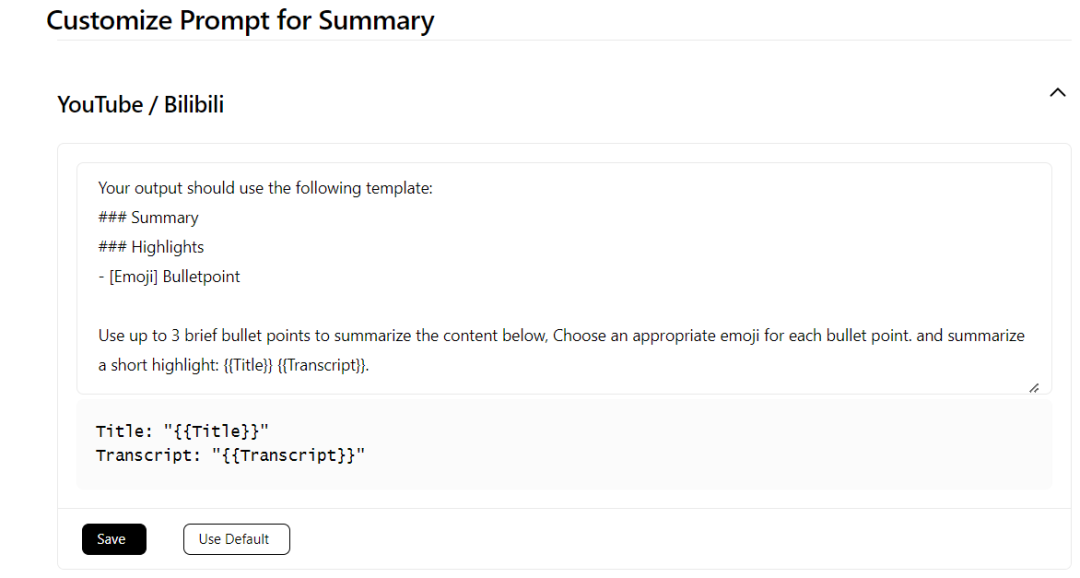Click the 'Title: "{{Title}}"' code line
Screen dimensions: 1080x578
point(183,431)
